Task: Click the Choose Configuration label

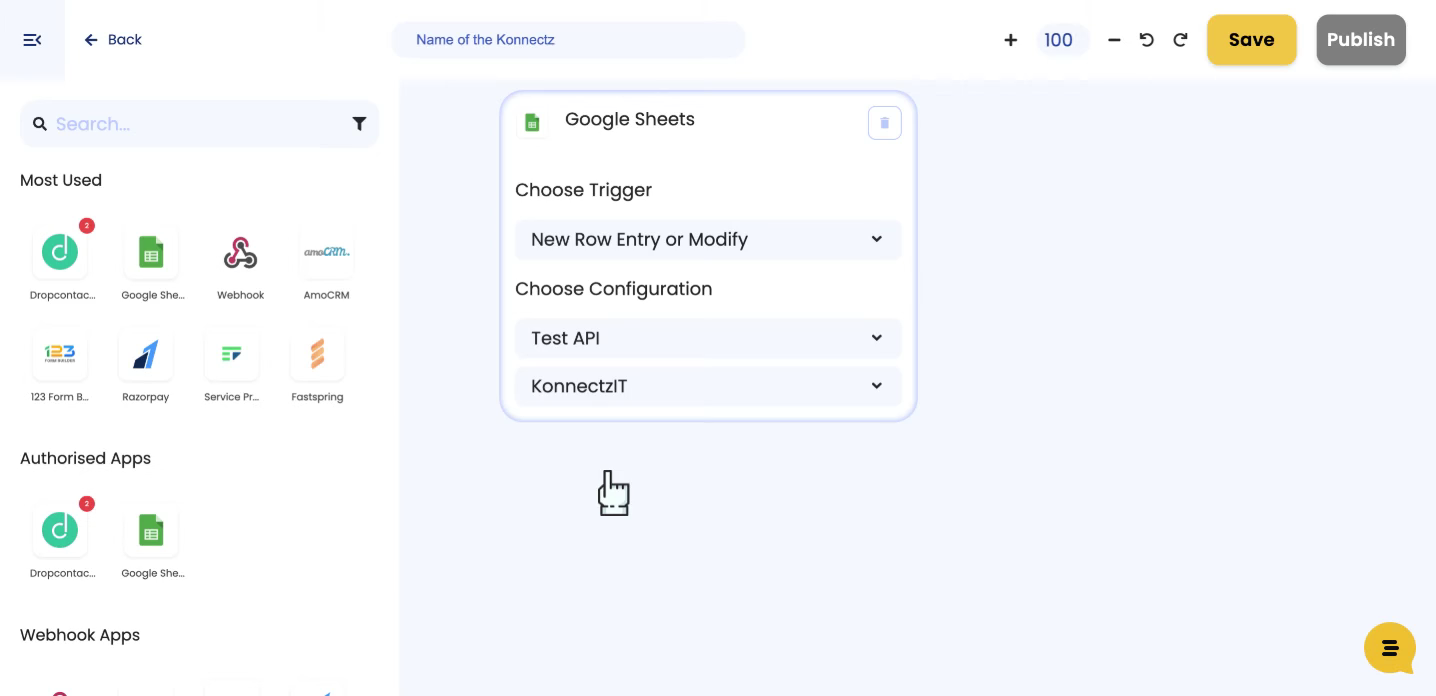Action: coord(614,289)
